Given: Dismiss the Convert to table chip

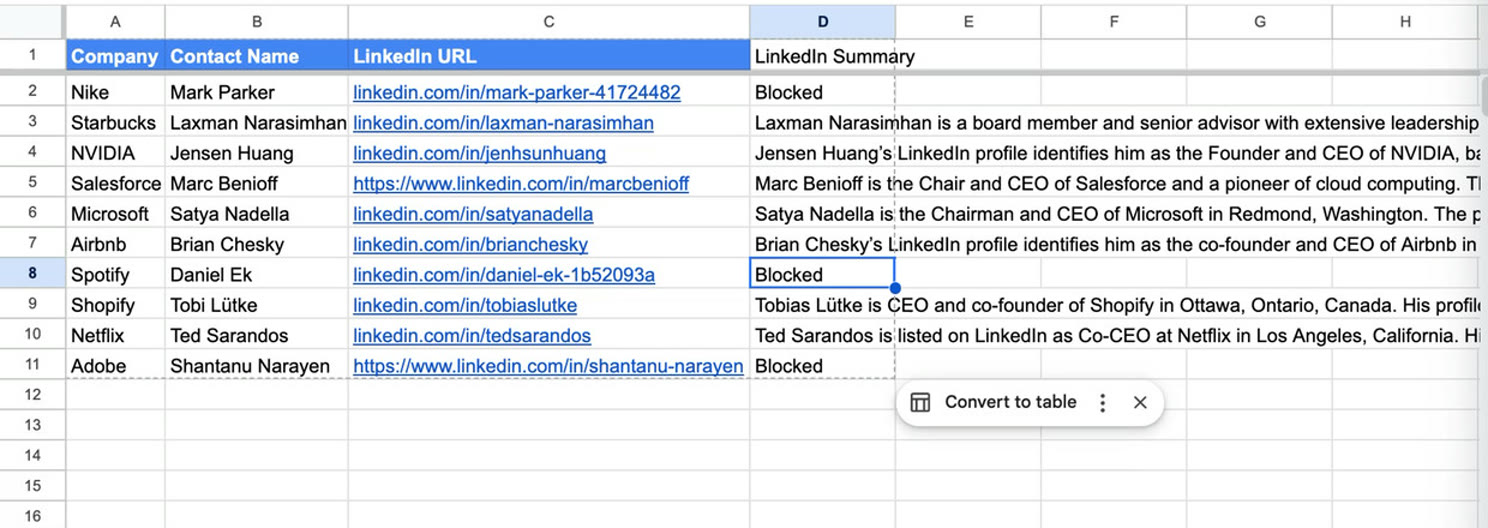Looking at the screenshot, I should pos(1140,402).
